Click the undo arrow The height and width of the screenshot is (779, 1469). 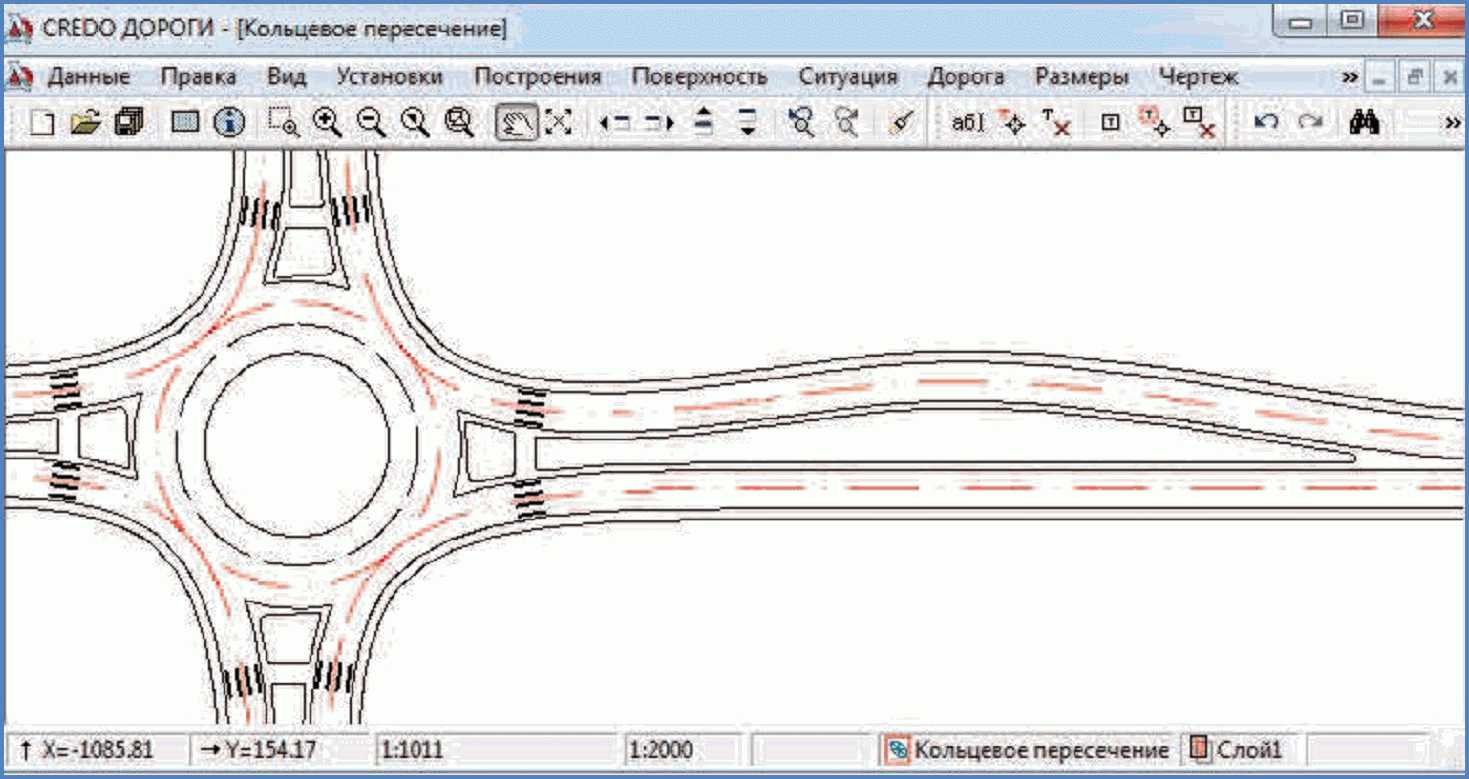tap(1266, 122)
